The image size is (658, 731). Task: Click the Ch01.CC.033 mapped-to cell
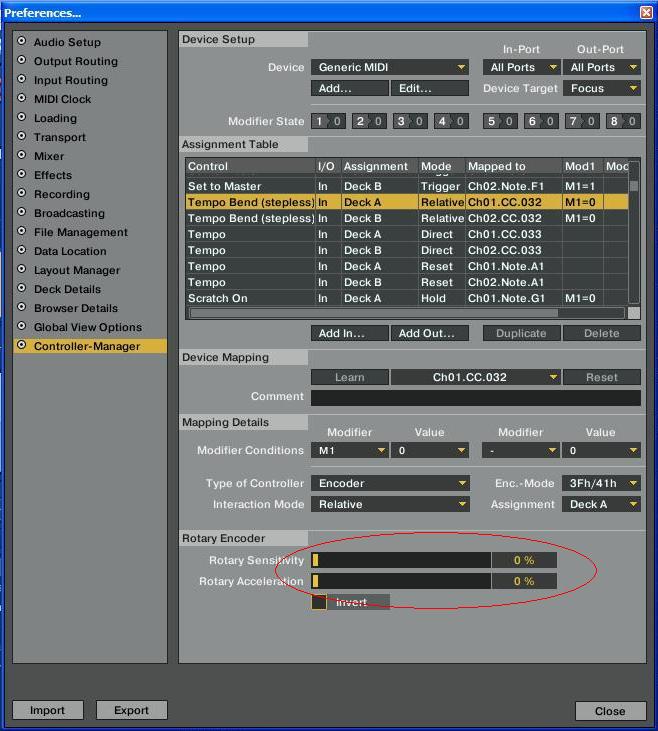tap(513, 234)
